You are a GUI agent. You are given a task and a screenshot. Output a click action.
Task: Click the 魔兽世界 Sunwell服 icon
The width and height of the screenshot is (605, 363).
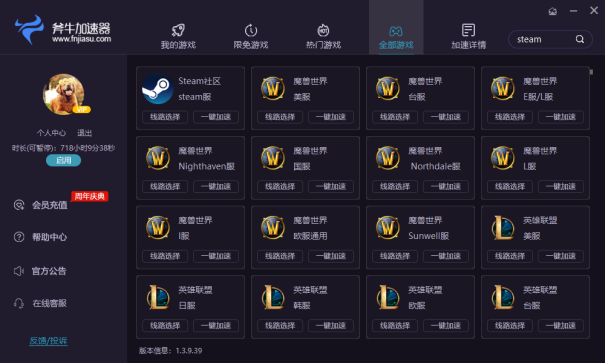388,228
